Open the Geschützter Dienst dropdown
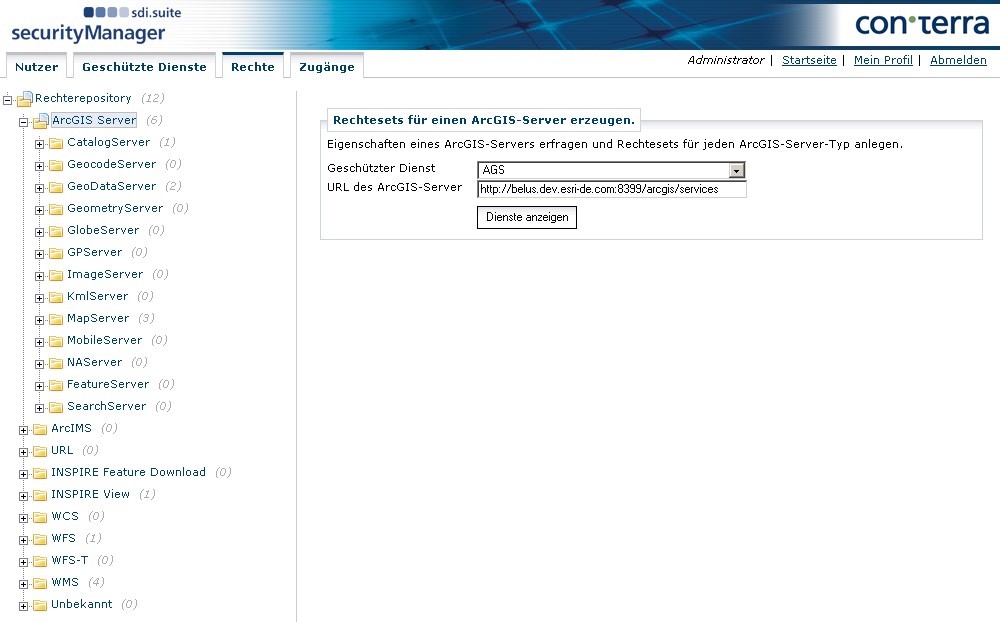Screen dimensions: 1000x622 pos(737,171)
